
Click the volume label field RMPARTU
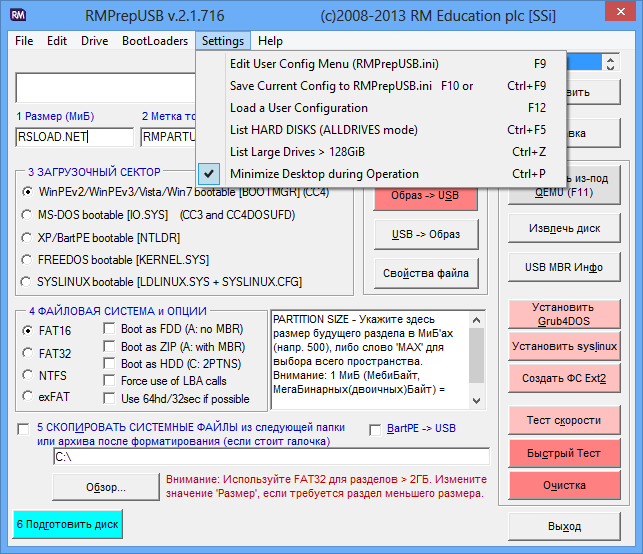168,137
